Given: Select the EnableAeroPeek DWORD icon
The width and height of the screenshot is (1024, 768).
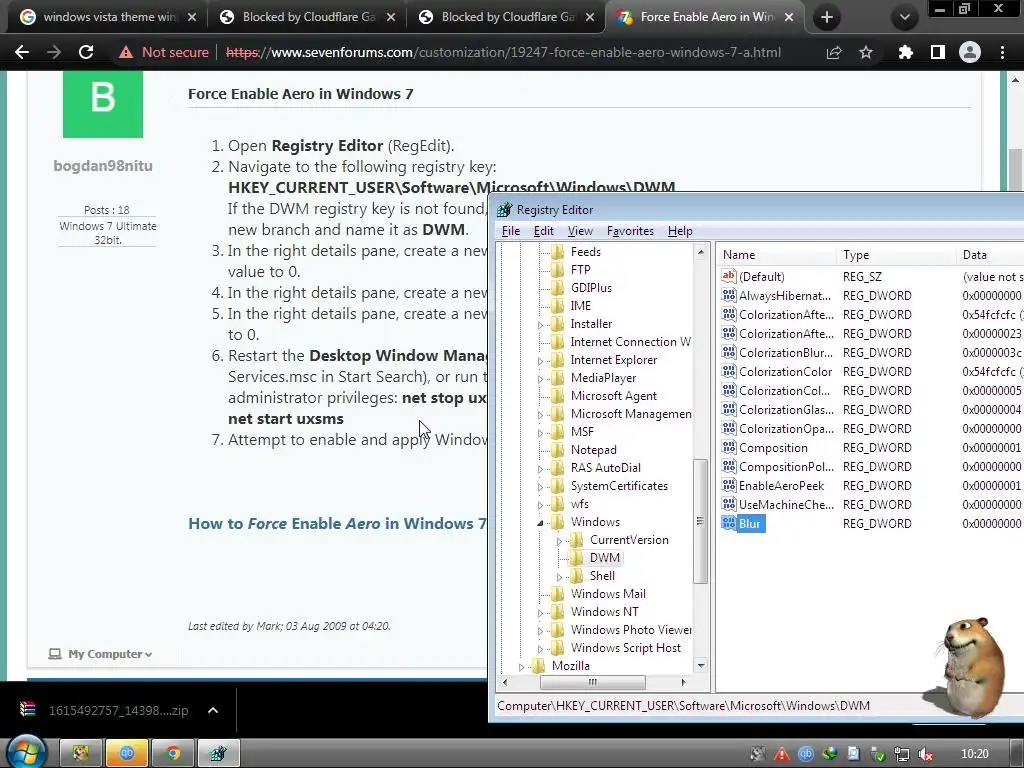Looking at the screenshot, I should tap(729, 485).
